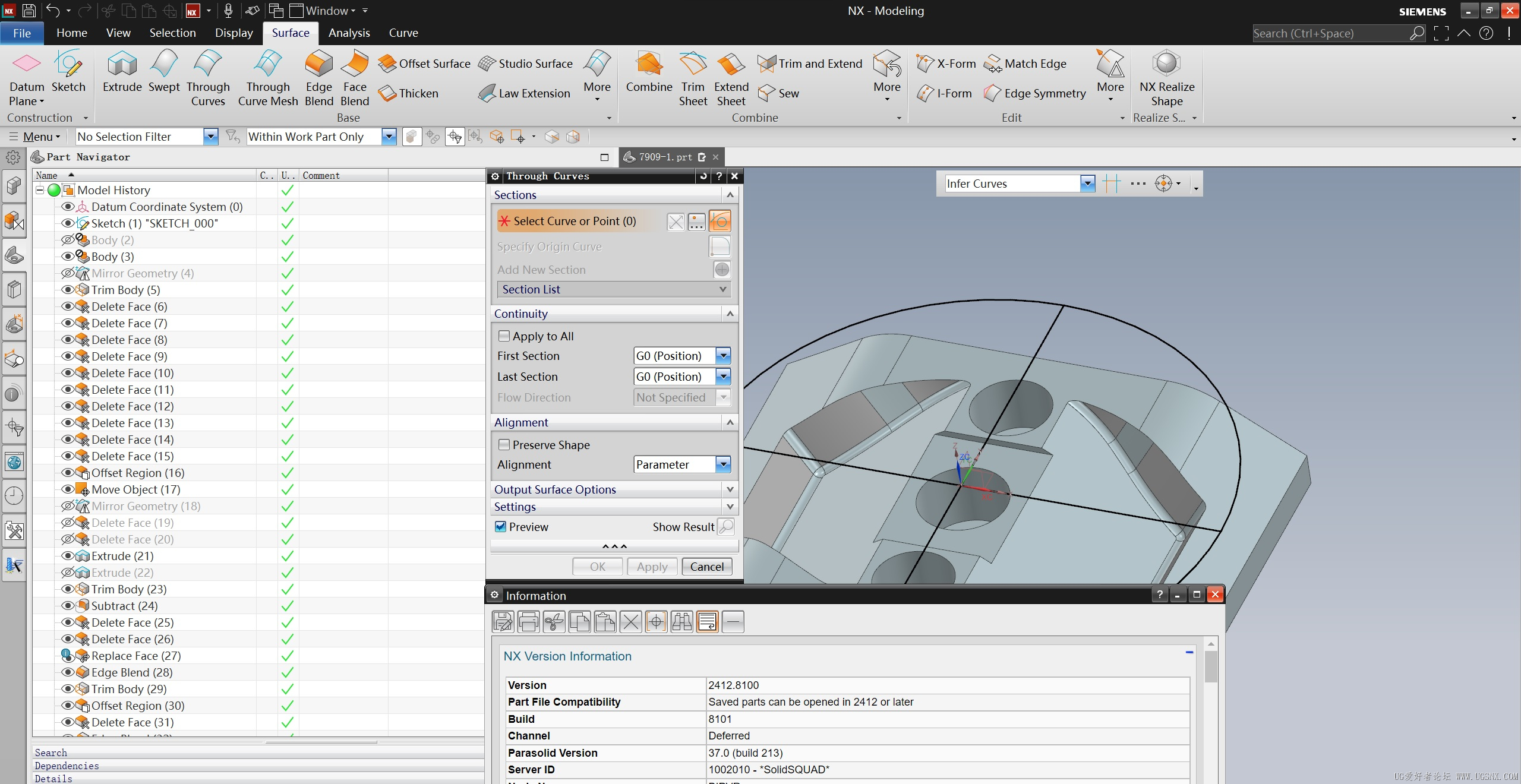Select the Sew command

tap(778, 93)
